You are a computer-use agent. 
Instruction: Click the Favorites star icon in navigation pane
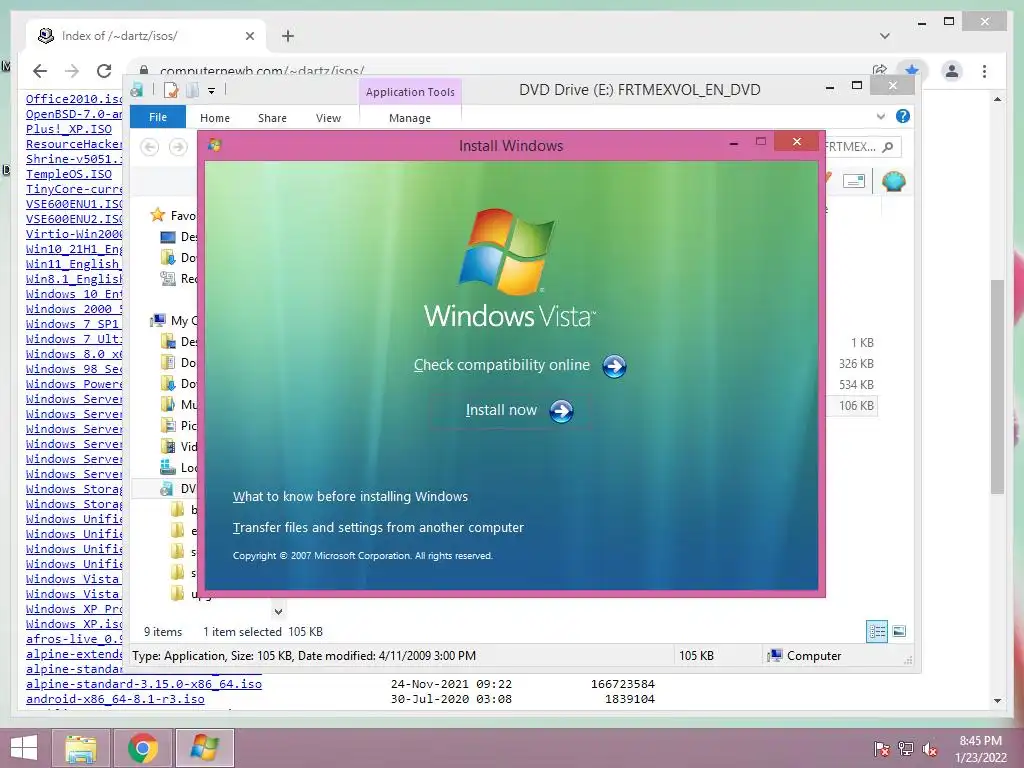[157, 215]
